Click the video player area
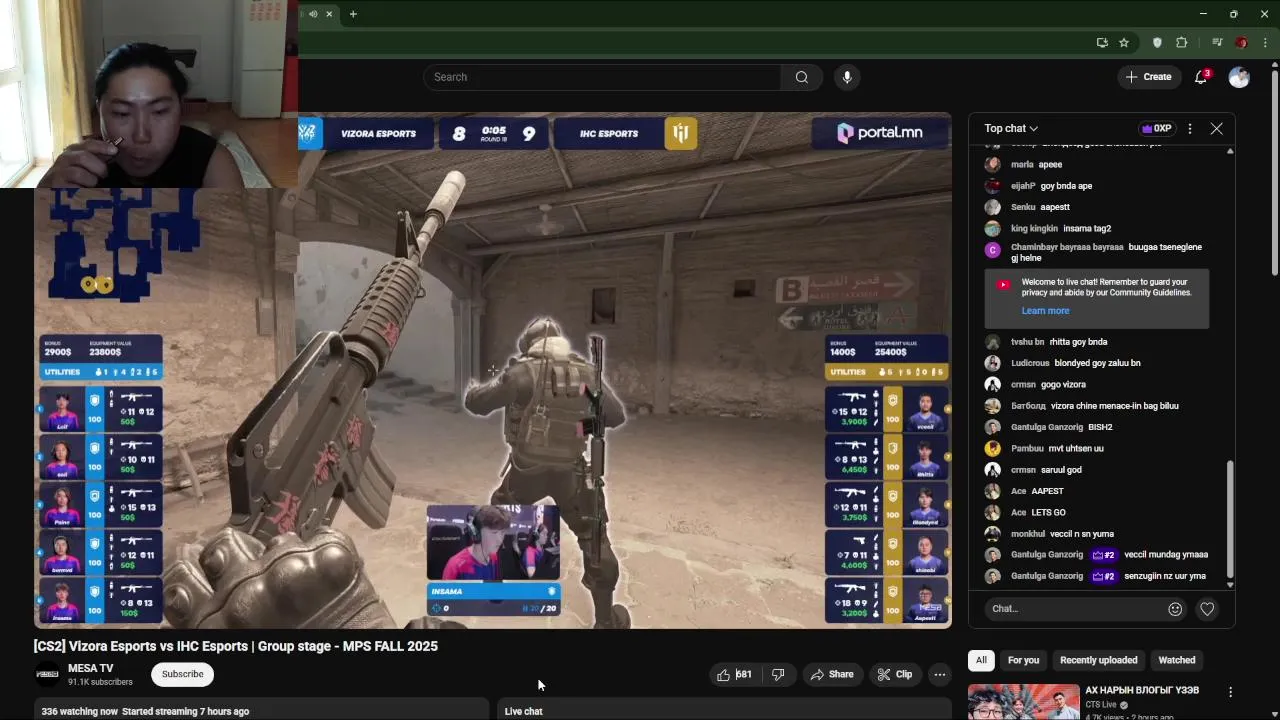The height and width of the screenshot is (720, 1280). pyautogui.click(x=492, y=370)
